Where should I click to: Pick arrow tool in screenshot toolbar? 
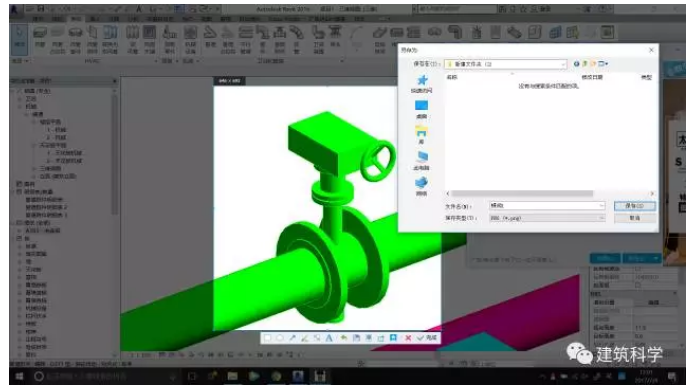292,338
